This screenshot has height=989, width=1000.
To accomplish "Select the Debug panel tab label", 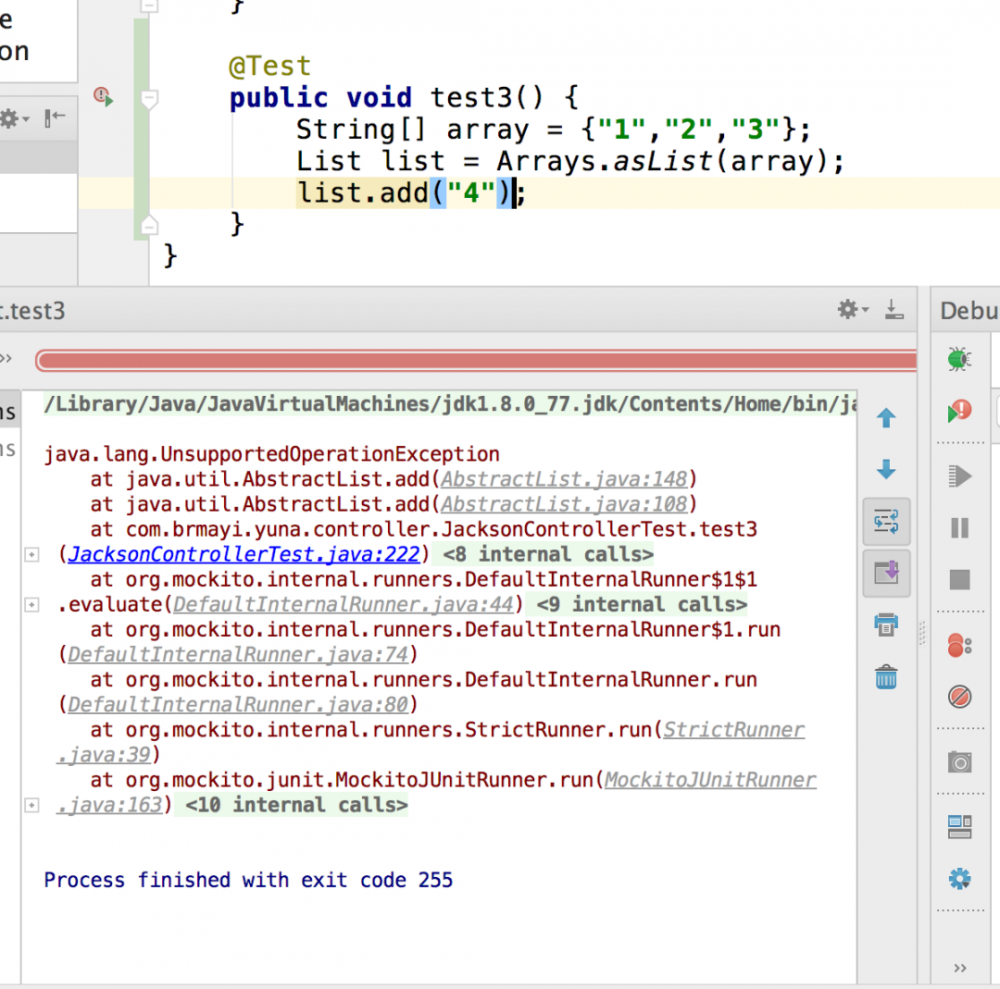I will pos(969,311).
